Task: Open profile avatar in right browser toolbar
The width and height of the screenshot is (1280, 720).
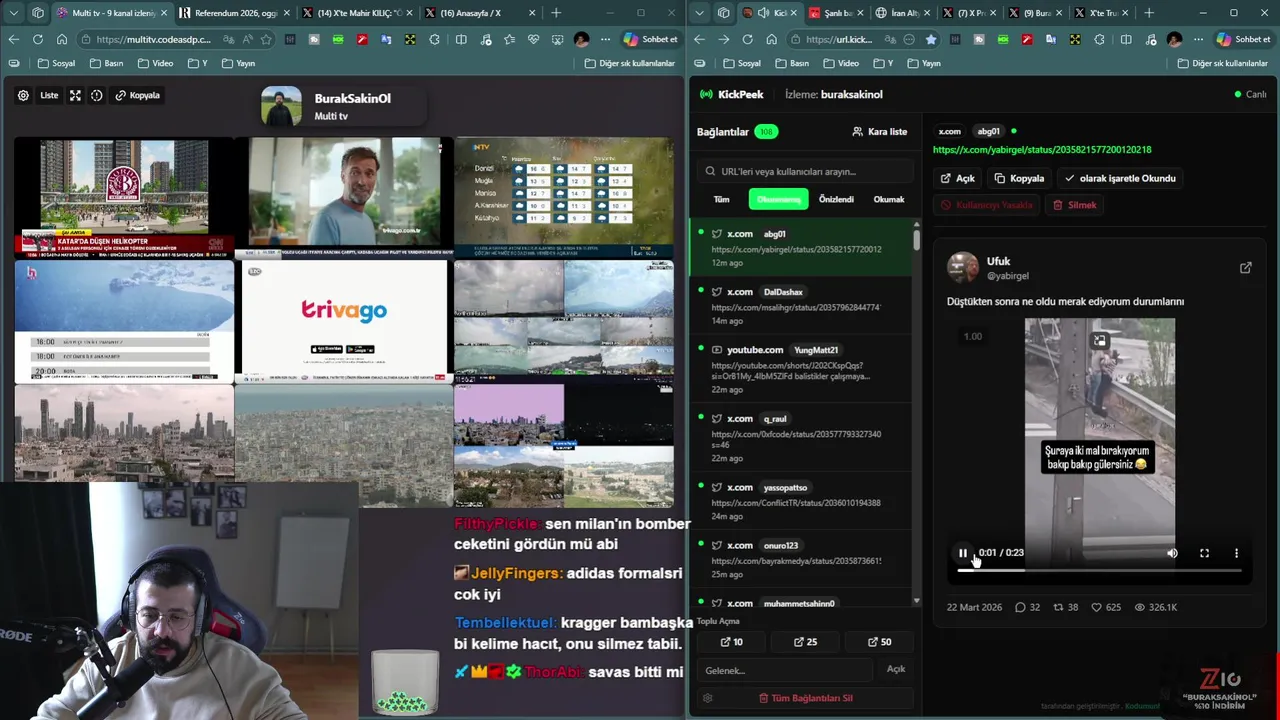Action: point(1174,39)
